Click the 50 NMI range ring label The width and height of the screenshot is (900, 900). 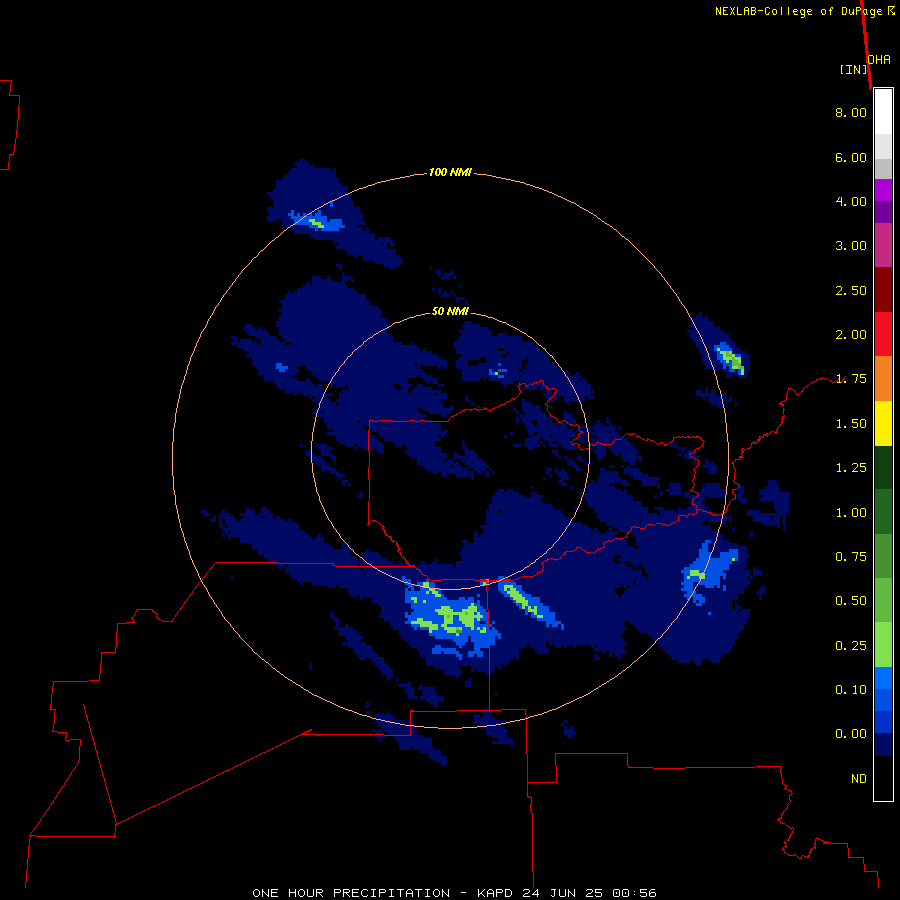tap(450, 311)
